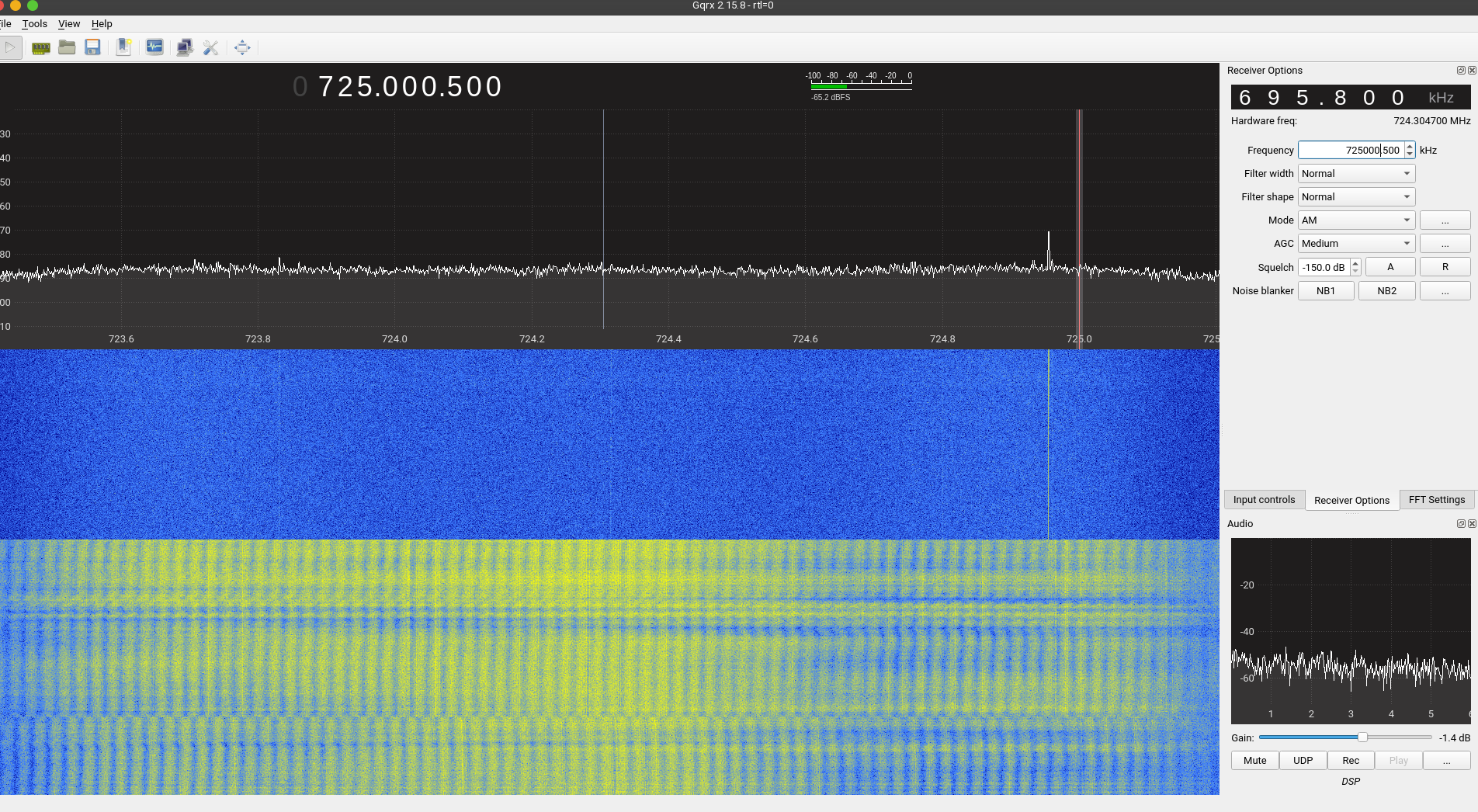Switch to the Input controls tab
Viewport: 1478px width, 812px height.
point(1264,500)
